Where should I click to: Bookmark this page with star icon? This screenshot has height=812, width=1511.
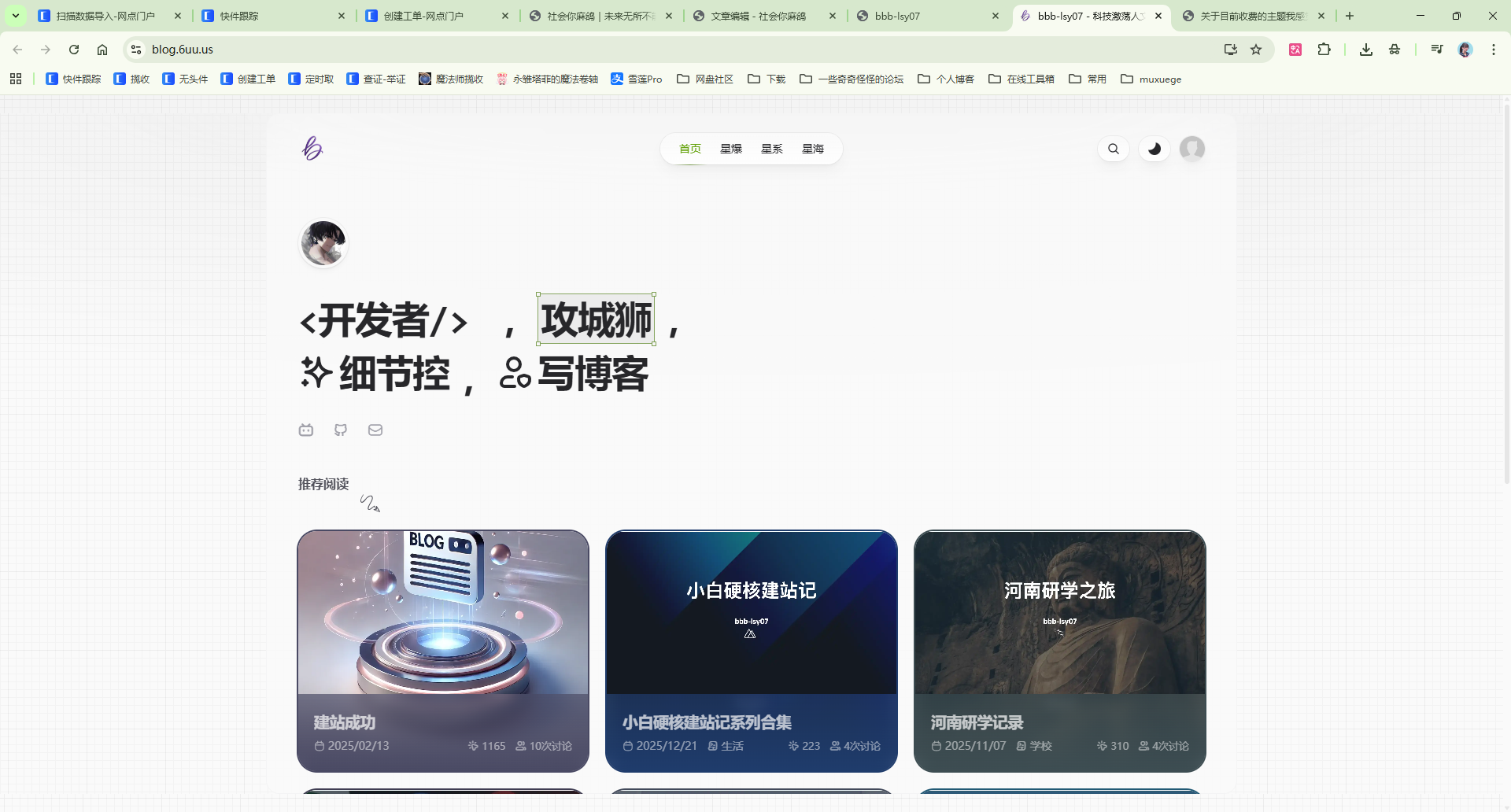[1256, 50]
